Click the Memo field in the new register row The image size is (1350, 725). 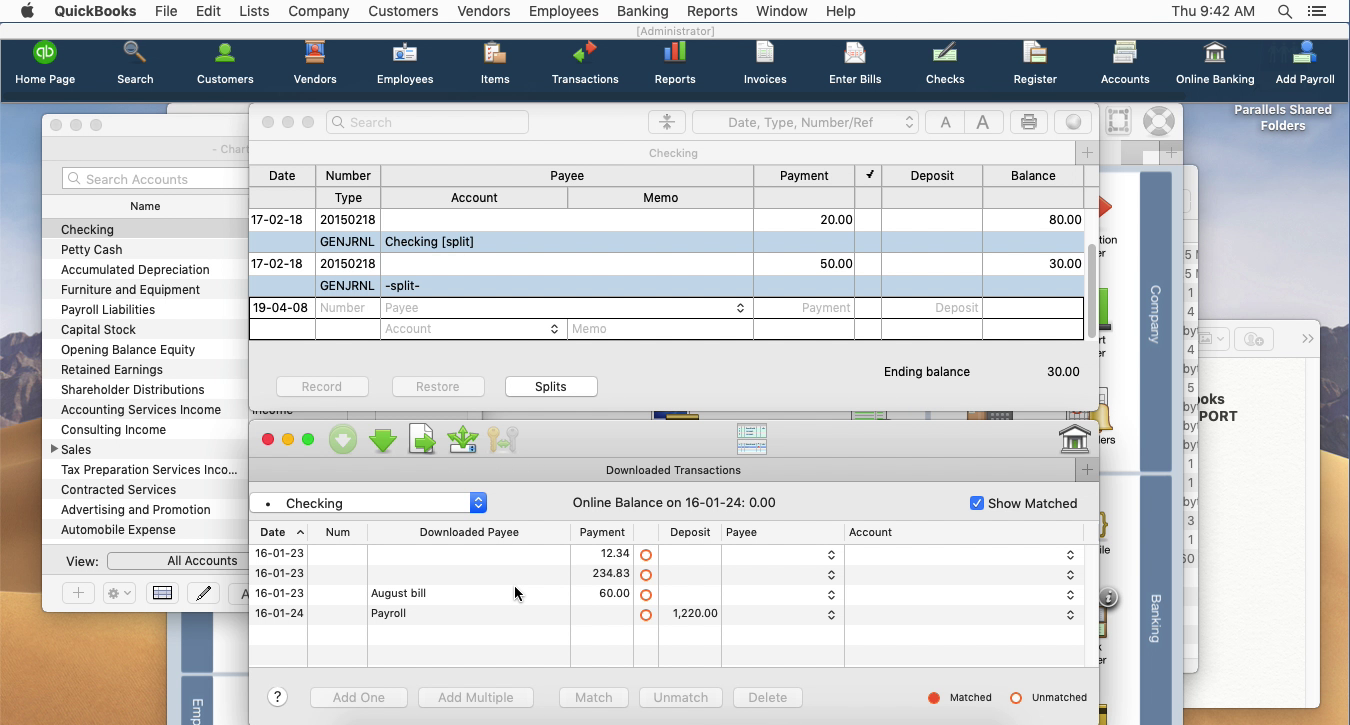tap(660, 329)
